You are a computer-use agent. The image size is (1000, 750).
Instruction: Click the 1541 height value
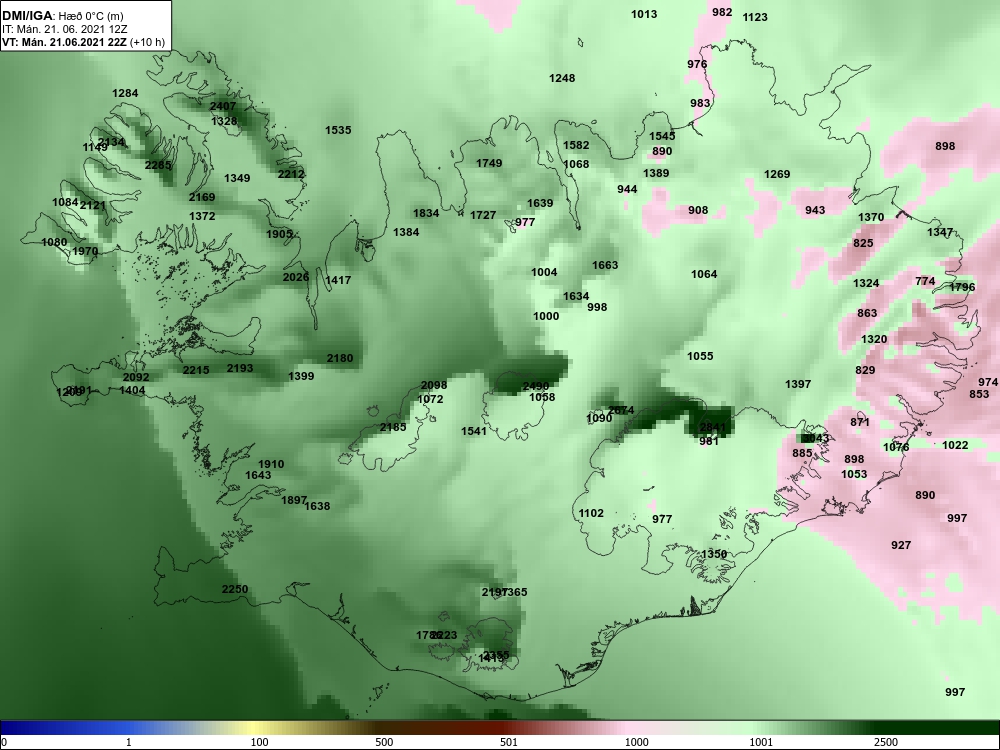click(x=474, y=431)
